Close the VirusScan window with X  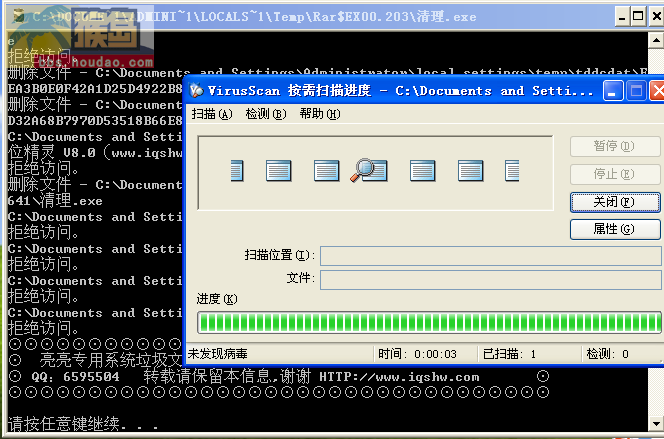[658, 91]
